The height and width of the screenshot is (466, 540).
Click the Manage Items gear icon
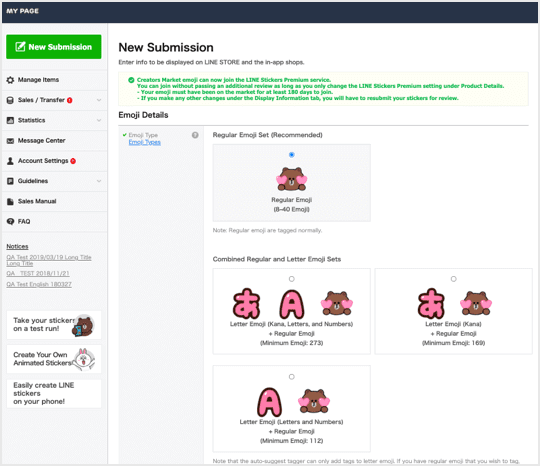pyautogui.click(x=10, y=80)
